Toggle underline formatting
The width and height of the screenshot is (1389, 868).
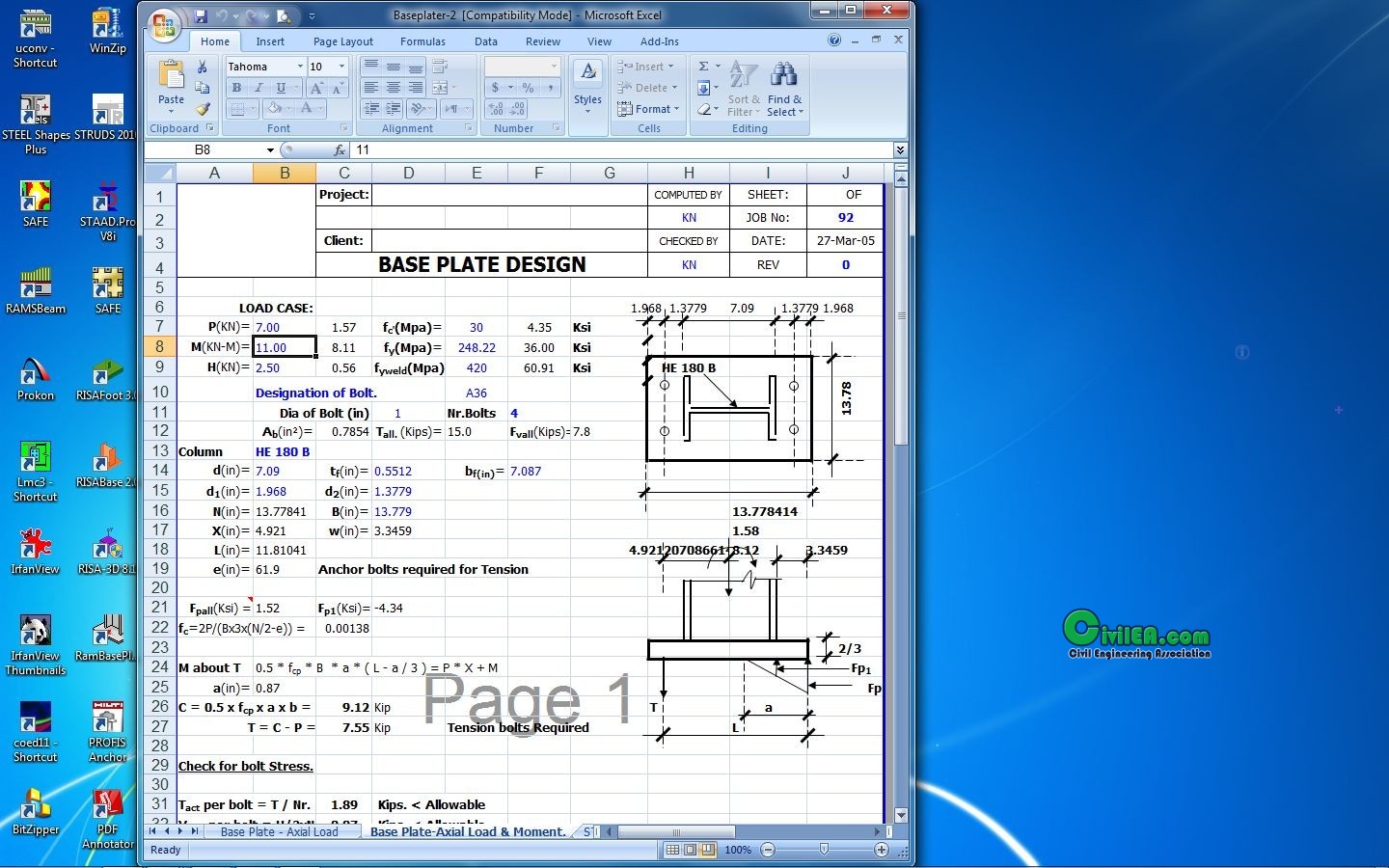pyautogui.click(x=280, y=88)
